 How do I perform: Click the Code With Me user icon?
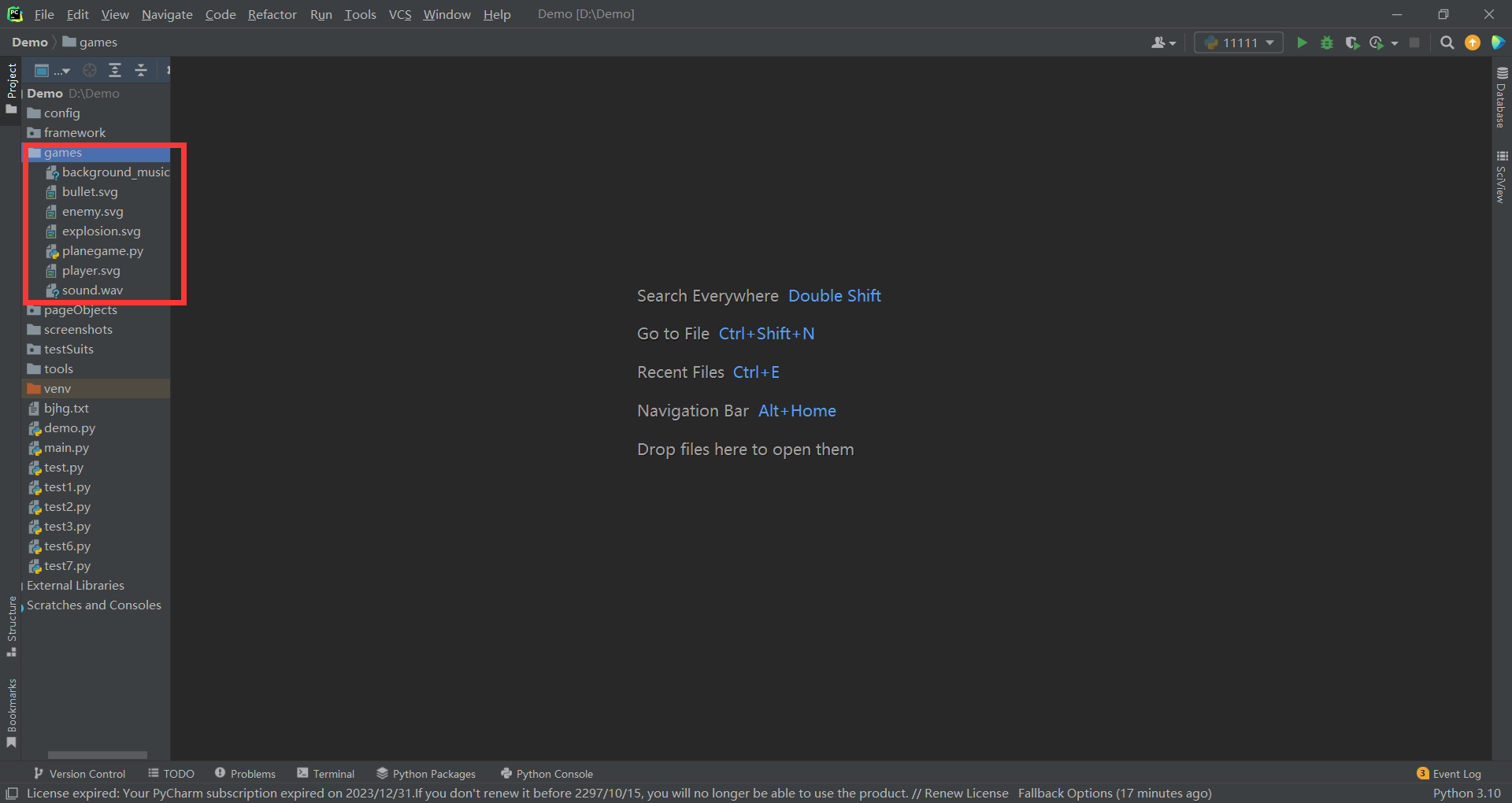[x=1162, y=43]
